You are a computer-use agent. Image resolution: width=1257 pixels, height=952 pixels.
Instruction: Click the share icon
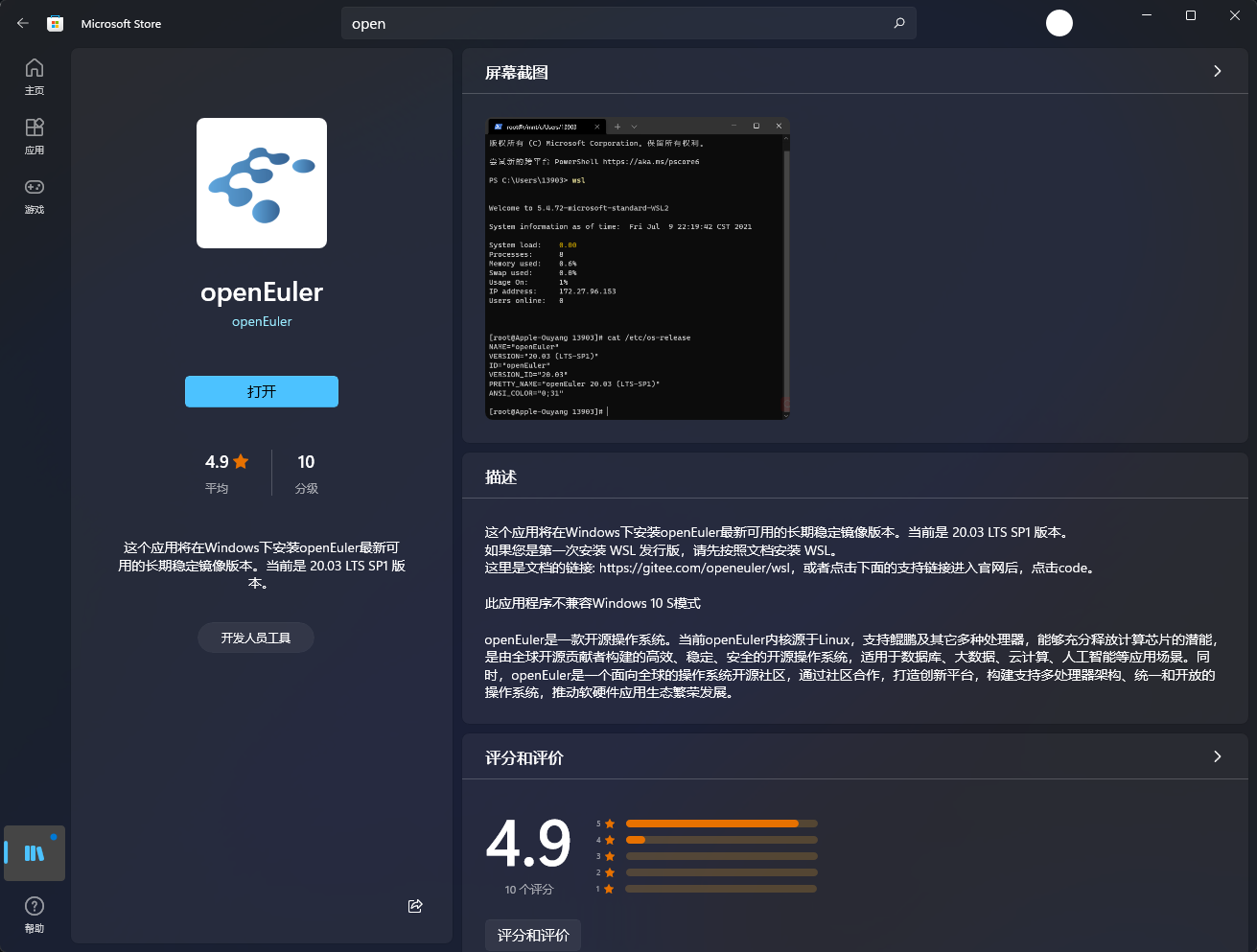coord(415,906)
